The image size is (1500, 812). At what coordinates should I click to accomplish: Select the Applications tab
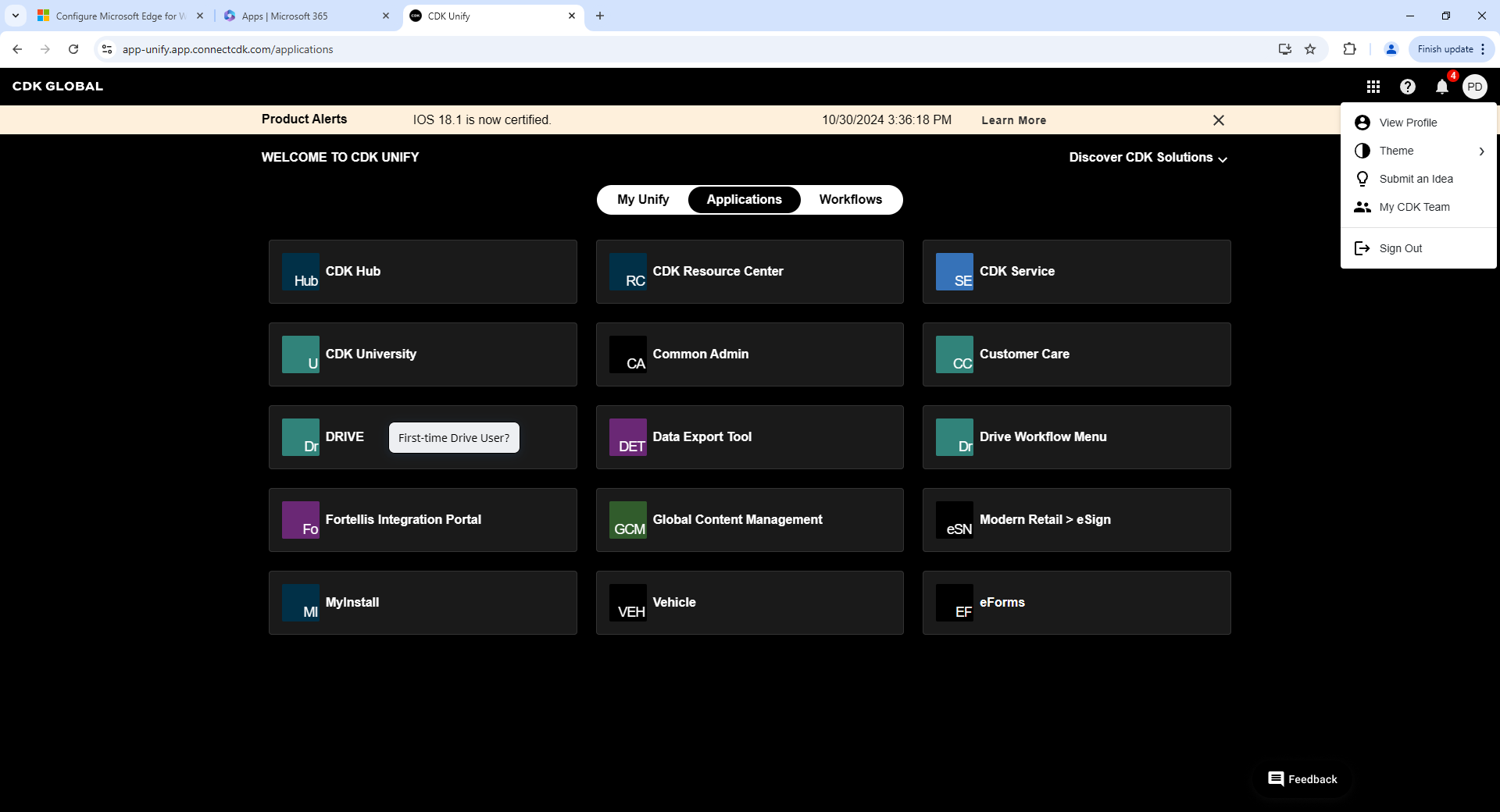pos(744,200)
